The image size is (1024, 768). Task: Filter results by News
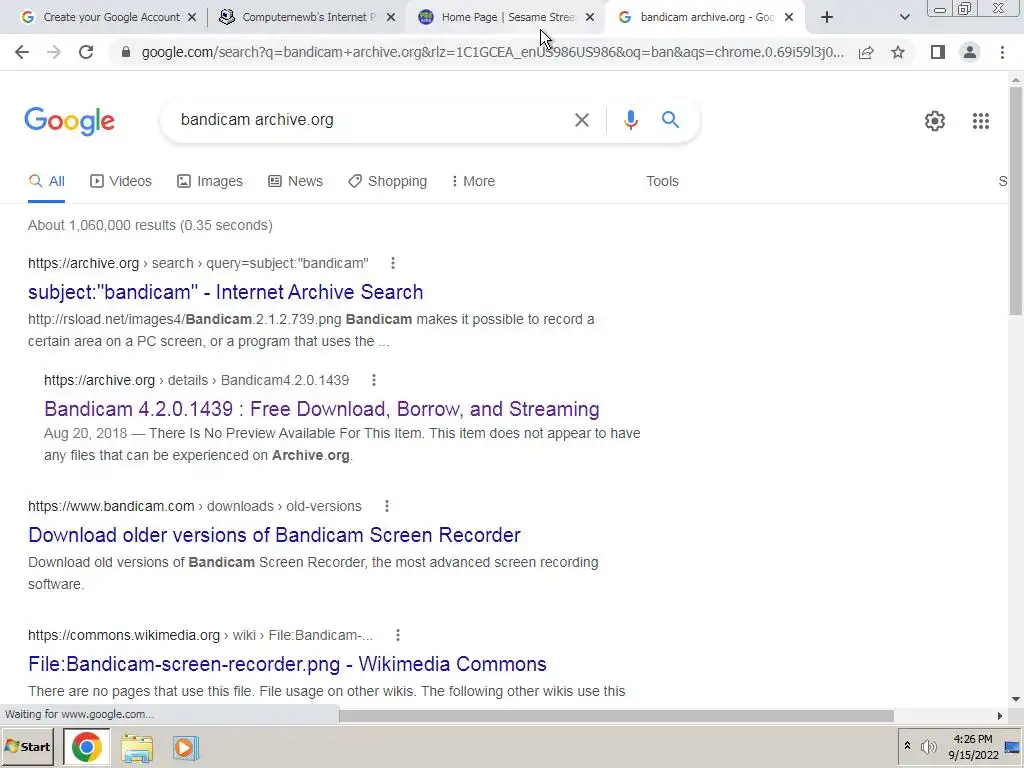(295, 181)
